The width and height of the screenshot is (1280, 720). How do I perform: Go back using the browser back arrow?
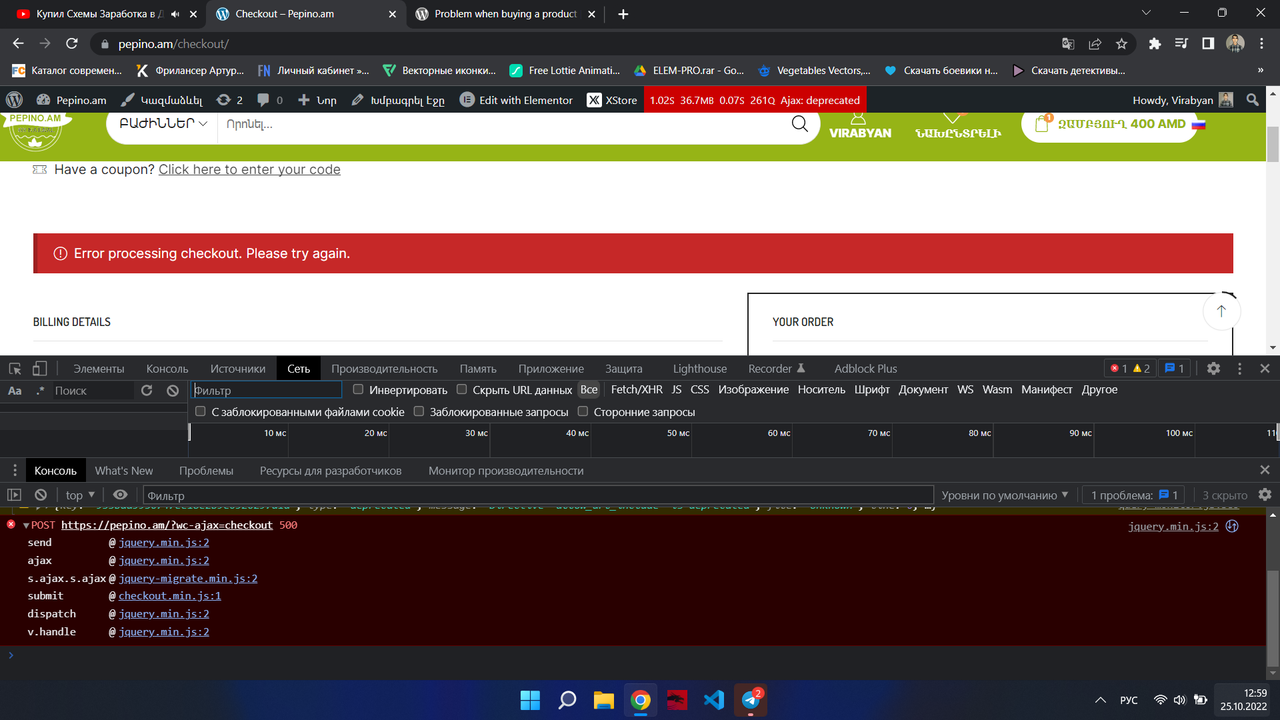[x=18, y=44]
